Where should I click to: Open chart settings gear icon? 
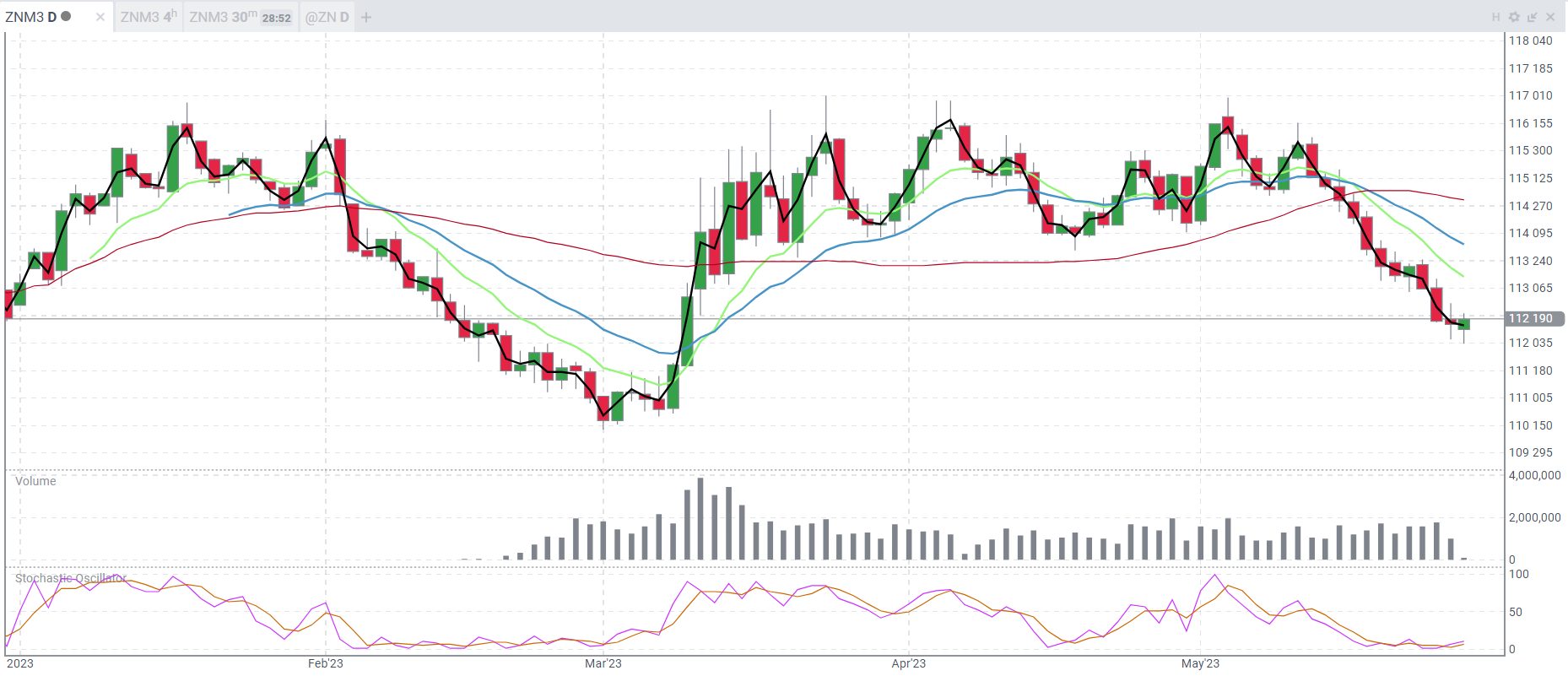click(1514, 17)
